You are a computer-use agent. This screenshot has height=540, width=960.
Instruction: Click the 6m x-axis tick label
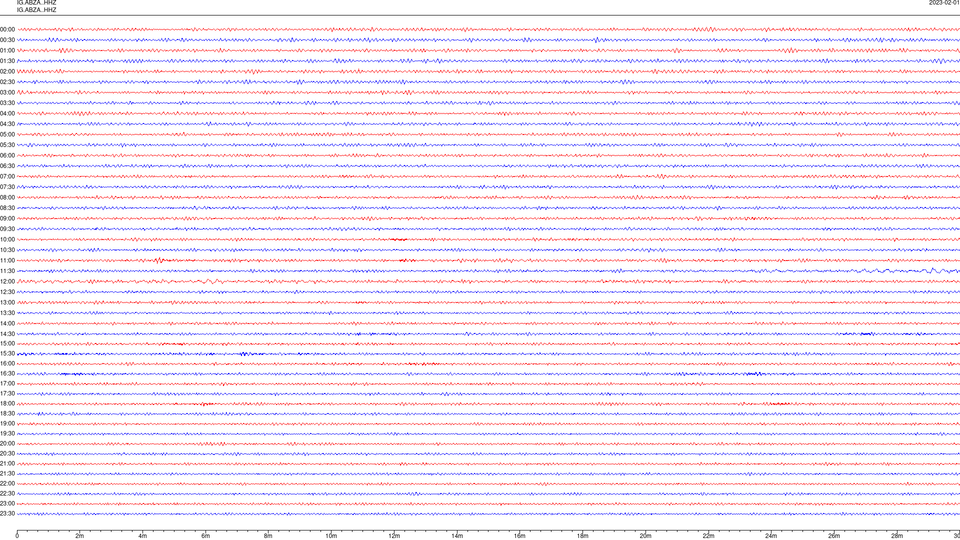point(206,536)
